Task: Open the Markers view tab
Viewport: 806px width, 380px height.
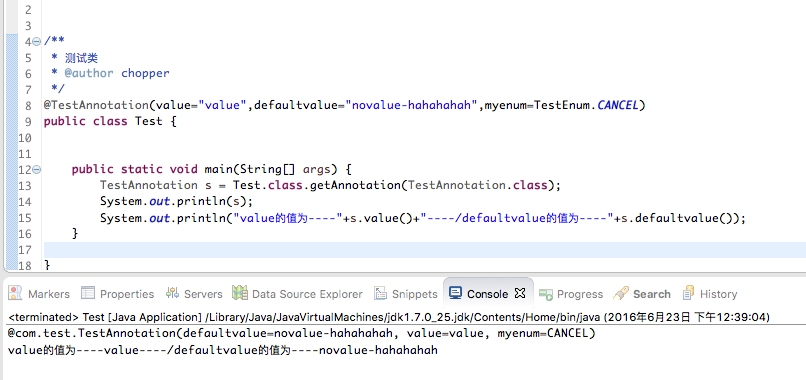Action: [x=39, y=294]
